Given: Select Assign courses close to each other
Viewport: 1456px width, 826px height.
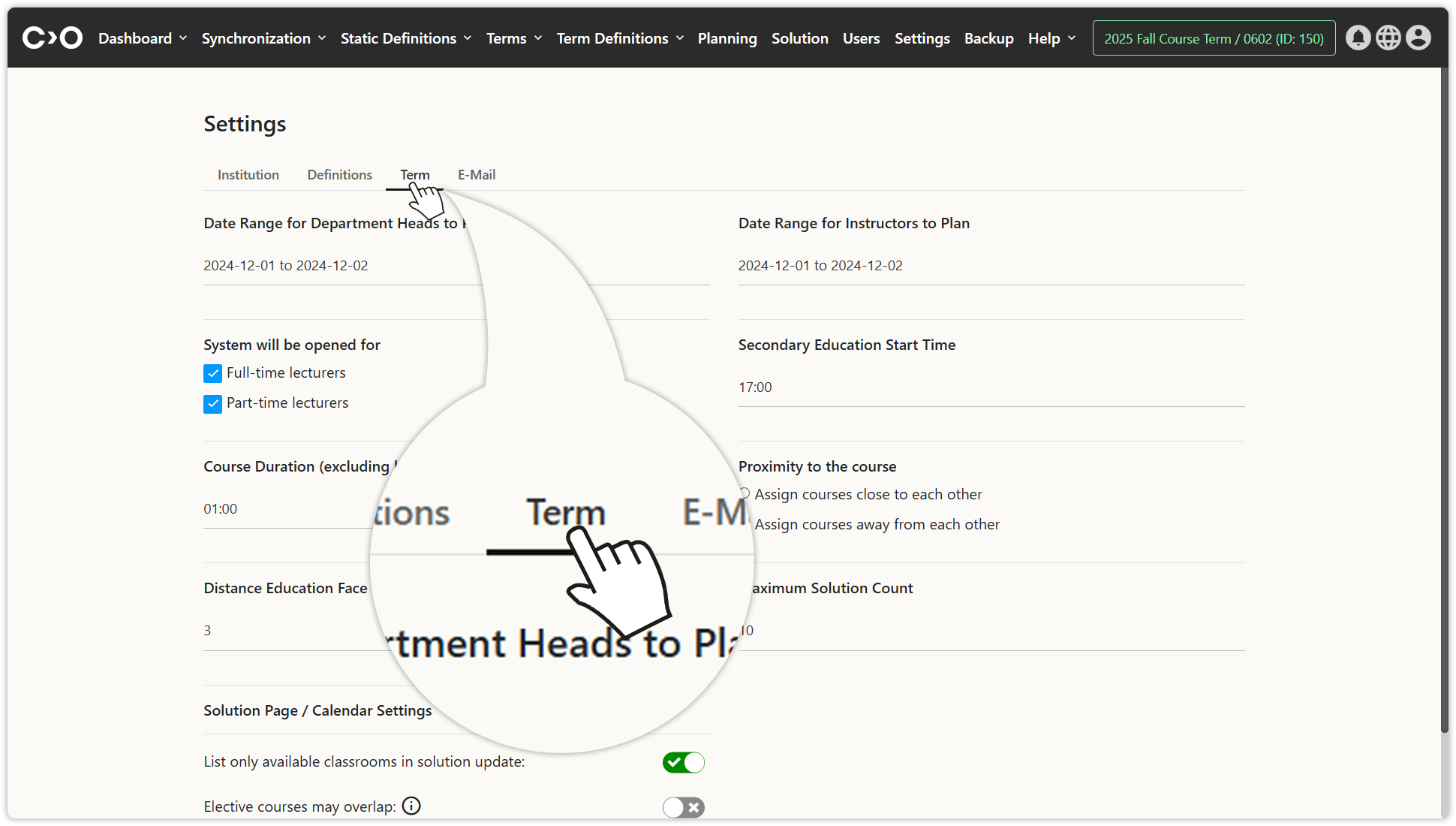Looking at the screenshot, I should pyautogui.click(x=745, y=494).
